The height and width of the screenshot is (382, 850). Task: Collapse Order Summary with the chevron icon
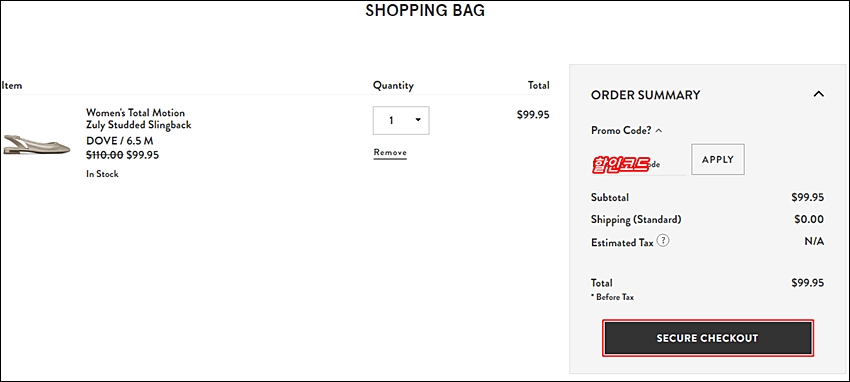tap(819, 94)
